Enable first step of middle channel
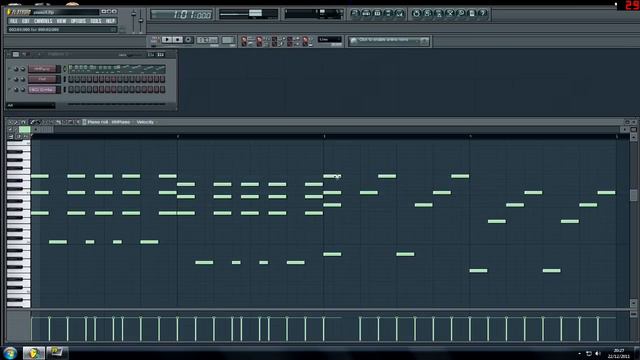This screenshot has width=640, height=360. [71, 79]
